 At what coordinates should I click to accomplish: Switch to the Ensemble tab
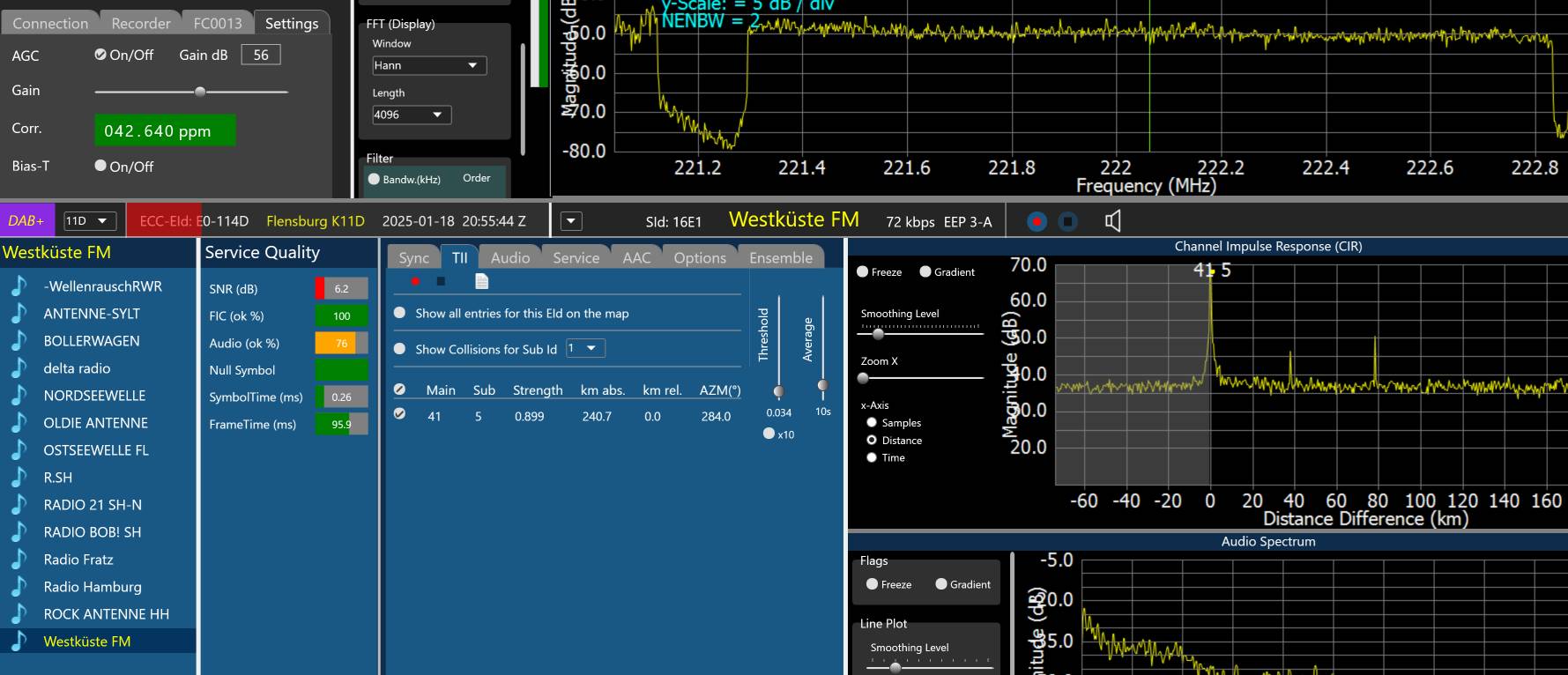point(780,257)
